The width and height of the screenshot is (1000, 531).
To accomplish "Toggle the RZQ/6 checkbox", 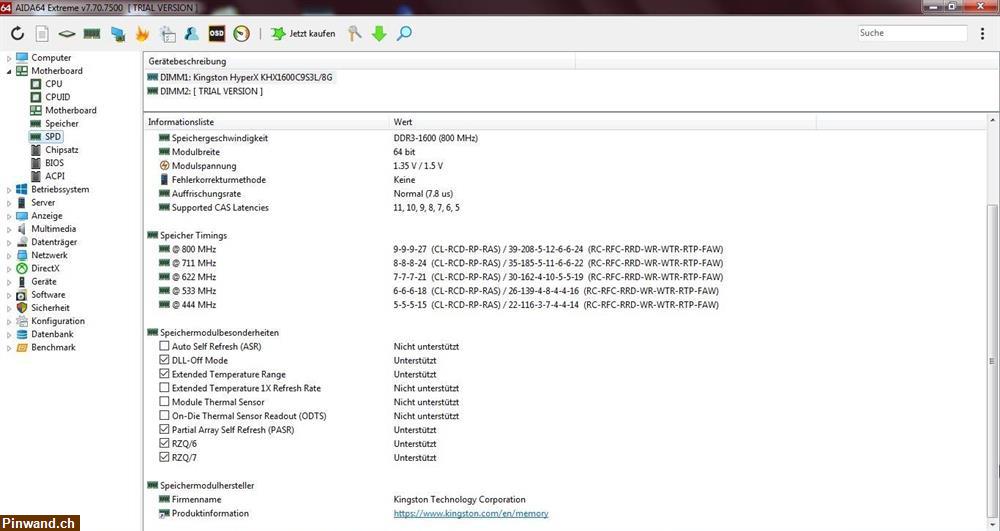I will pyautogui.click(x=165, y=444).
